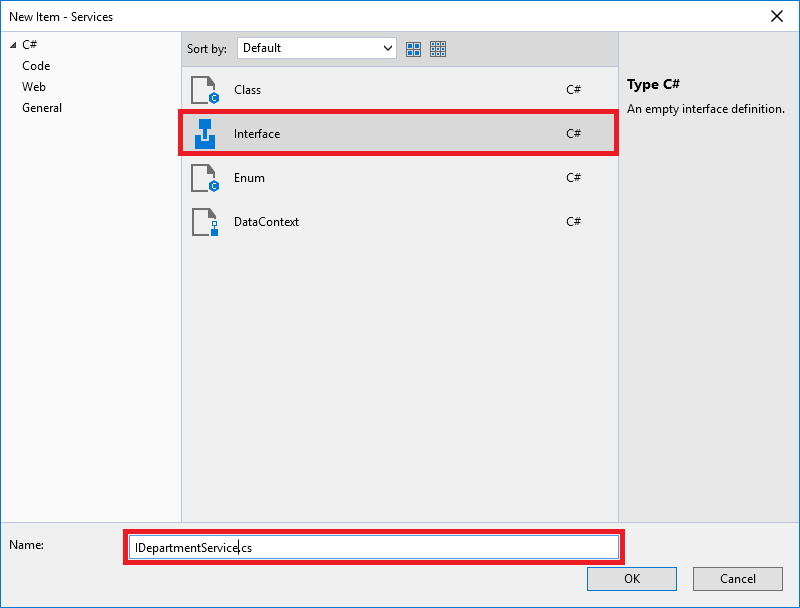Click the Name field containing IDepartmentService.cs
Image resolution: width=800 pixels, height=608 pixels.
click(x=374, y=547)
